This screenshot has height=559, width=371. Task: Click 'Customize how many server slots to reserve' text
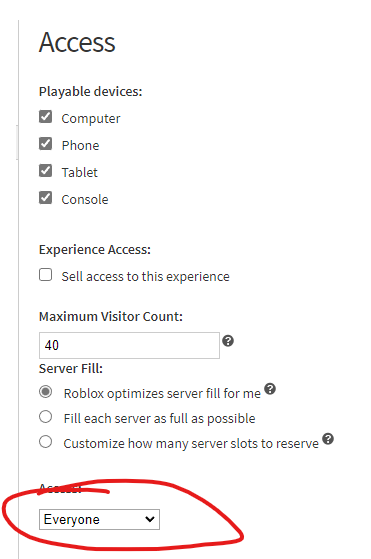[191, 443]
